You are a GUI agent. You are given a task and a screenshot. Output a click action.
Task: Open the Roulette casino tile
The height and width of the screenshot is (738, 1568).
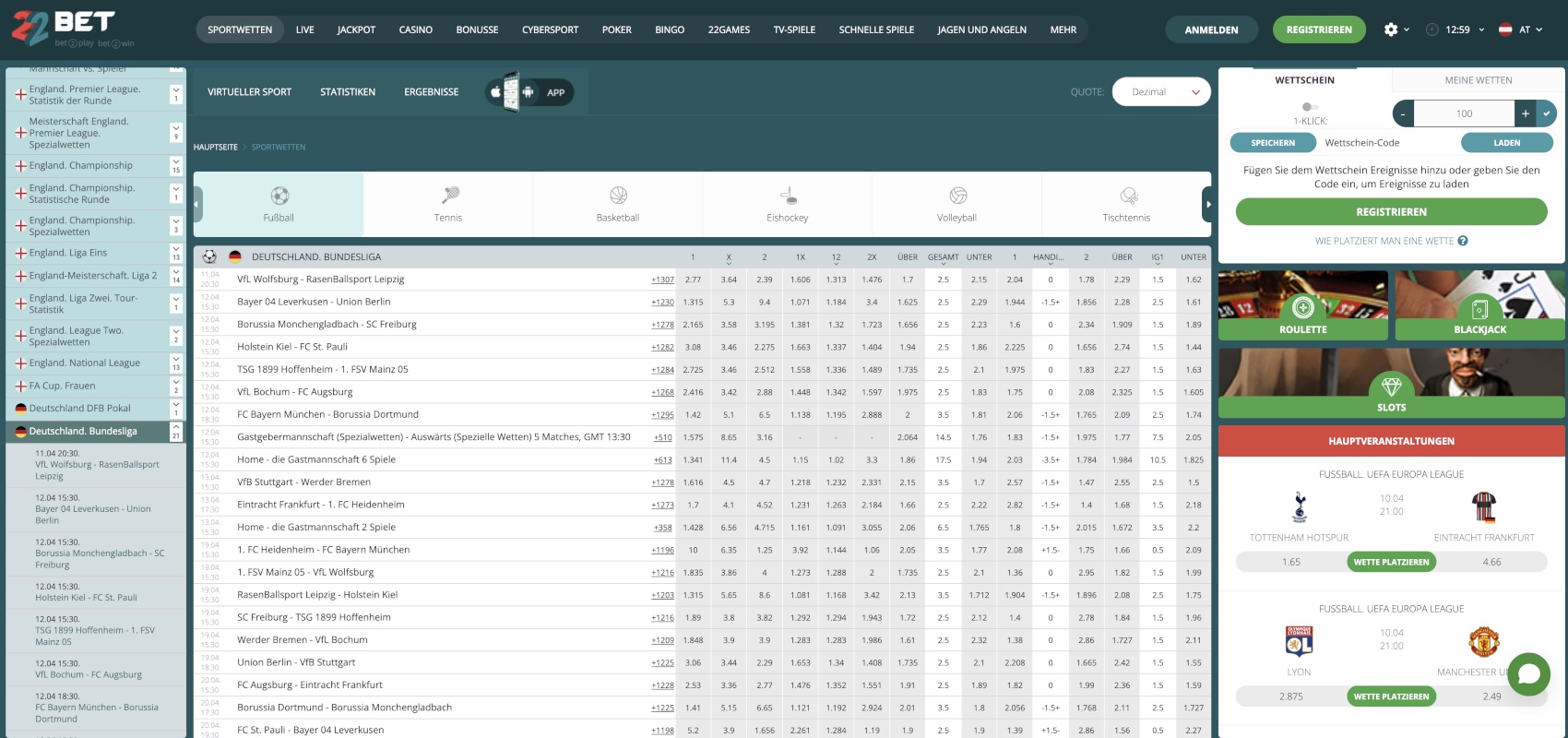click(1302, 306)
